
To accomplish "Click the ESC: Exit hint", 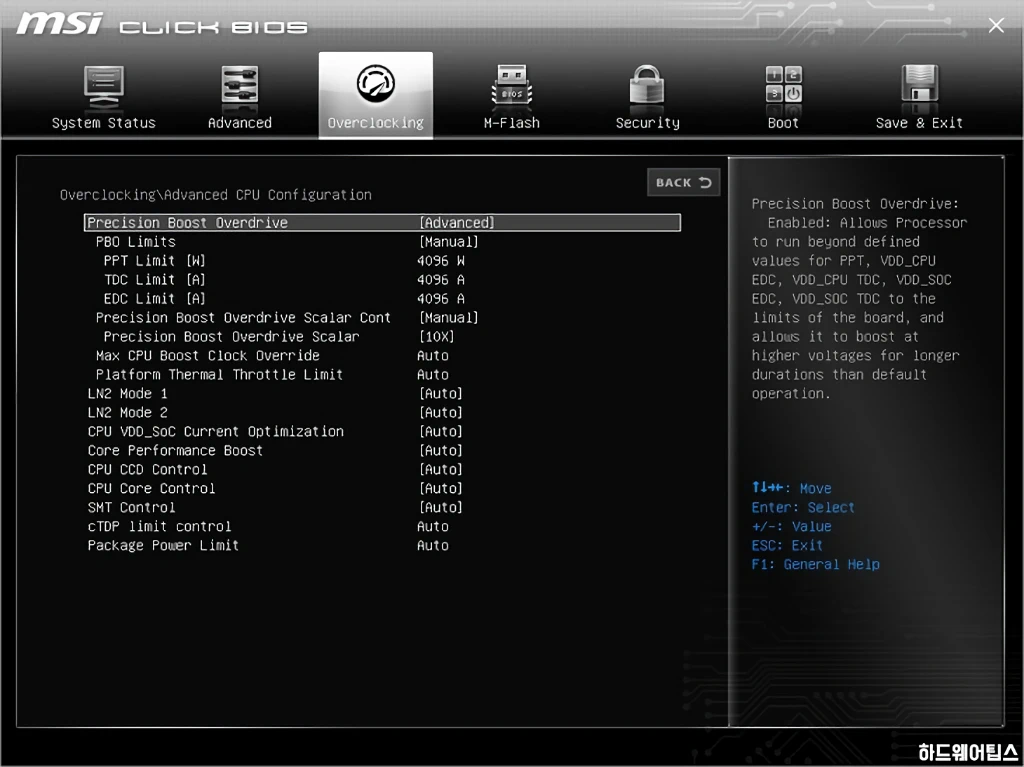I will (787, 545).
